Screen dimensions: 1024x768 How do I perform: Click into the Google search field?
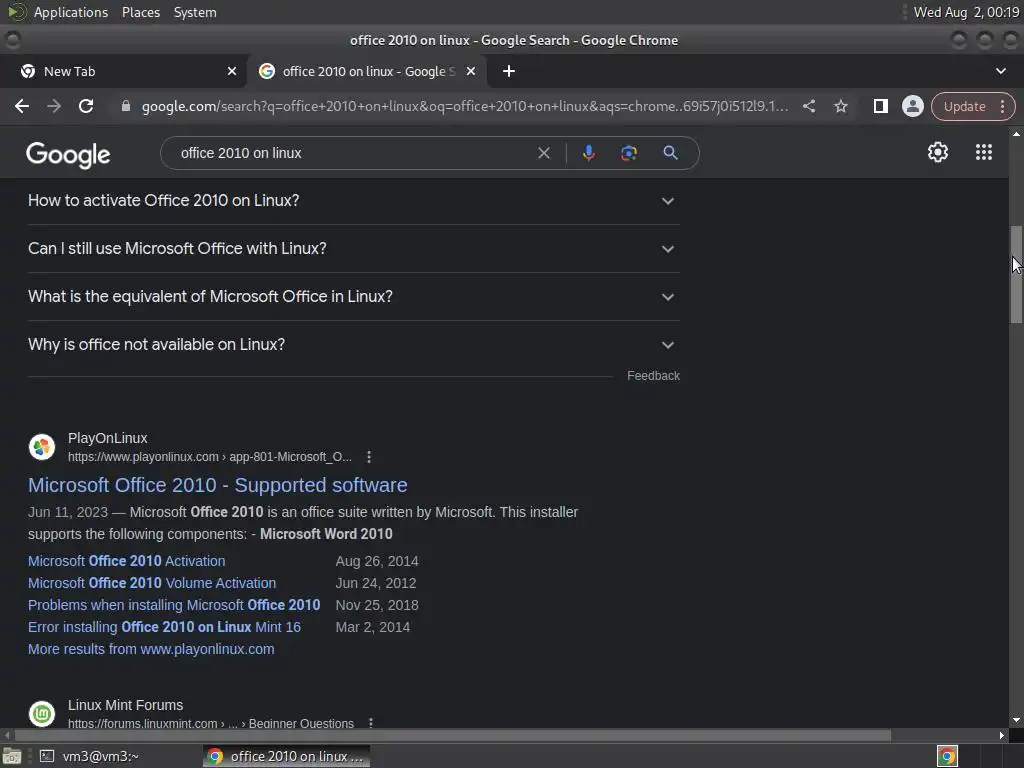coord(353,153)
